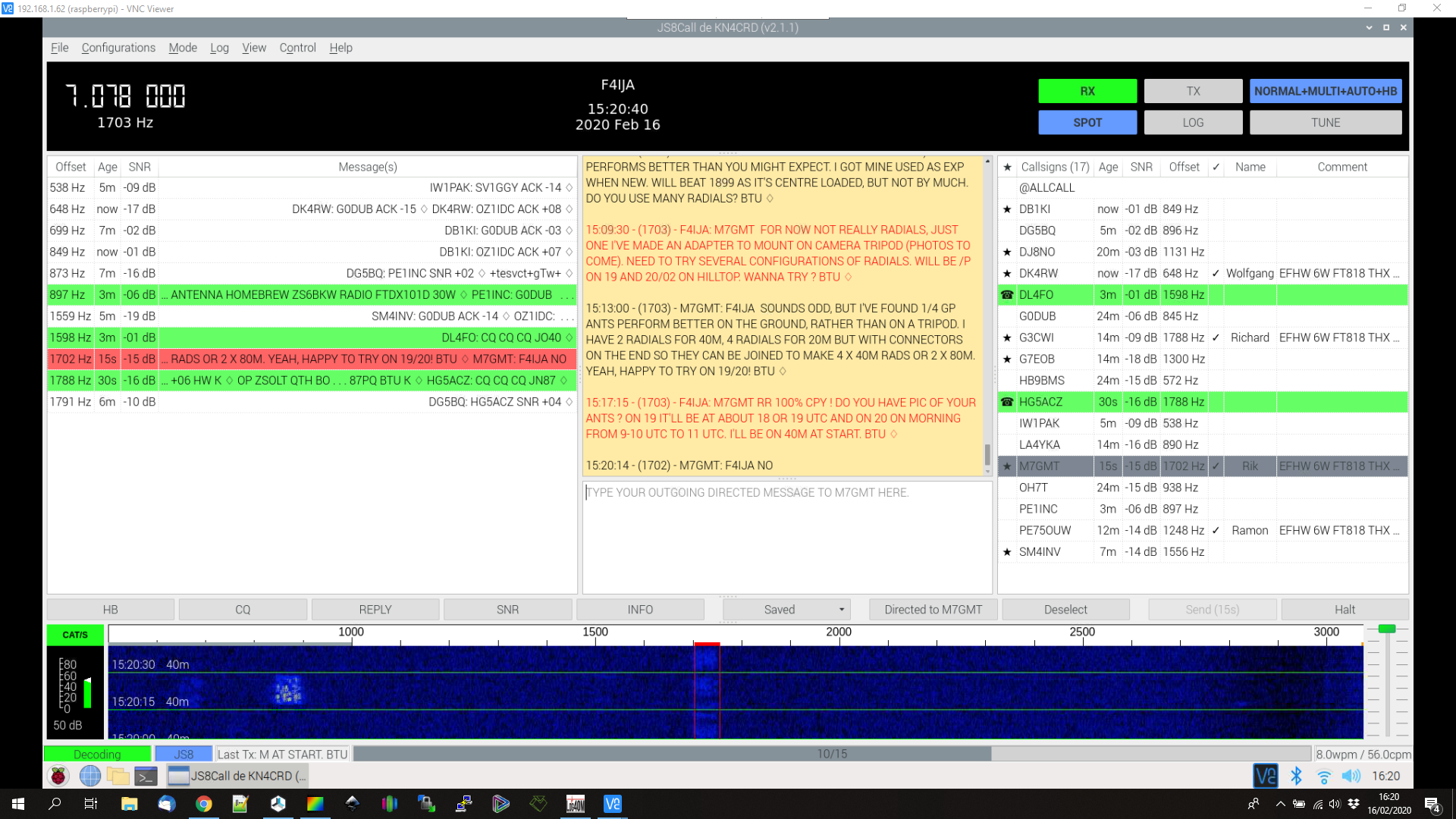Image resolution: width=1456 pixels, height=819 pixels.
Task: Toggle the SPOT button
Action: [1087, 123]
